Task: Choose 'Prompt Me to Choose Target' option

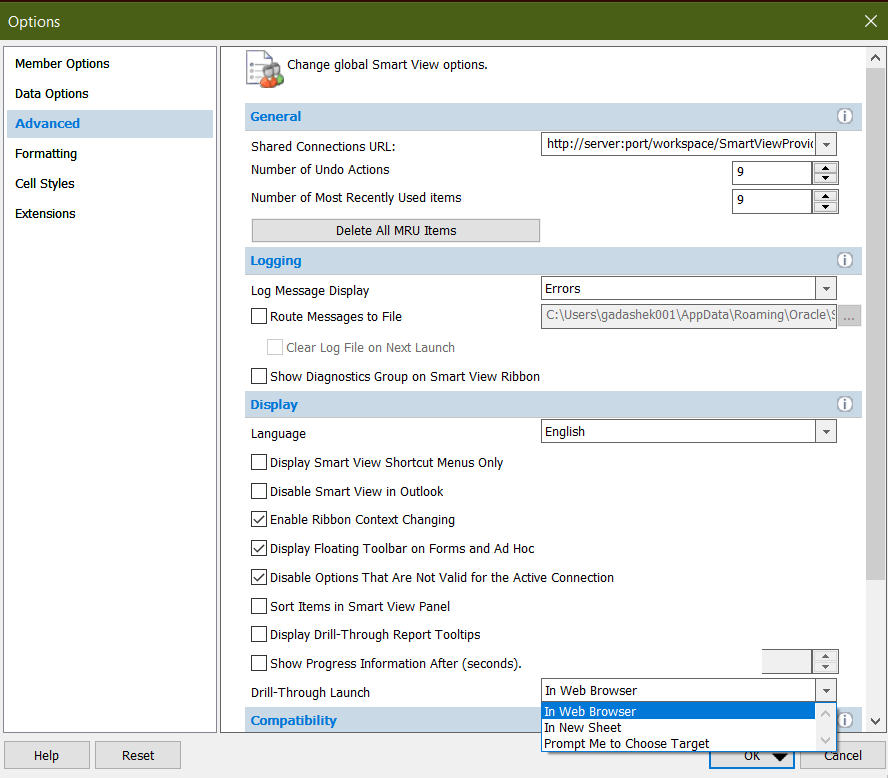Action: point(627,744)
